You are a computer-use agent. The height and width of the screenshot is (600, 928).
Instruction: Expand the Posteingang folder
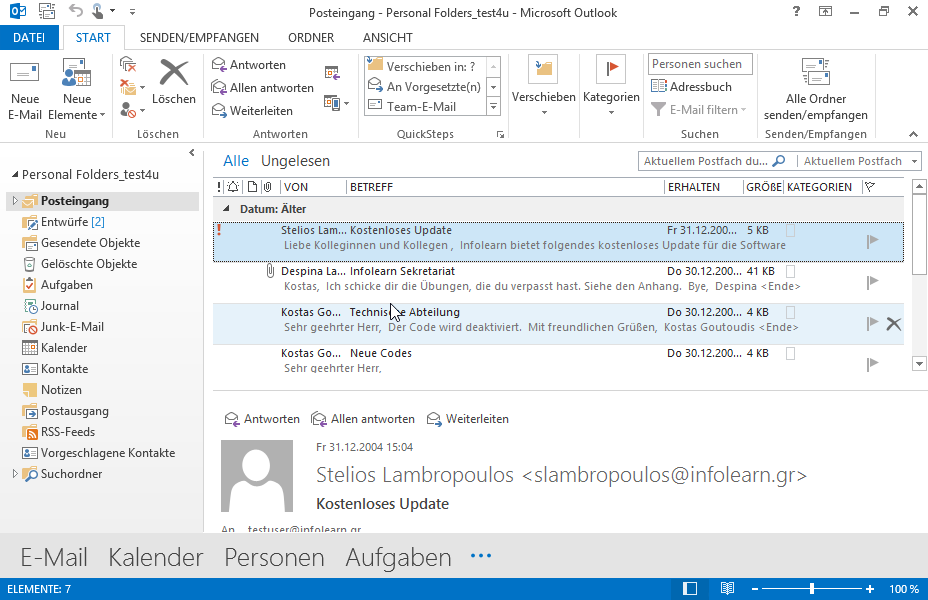[x=15, y=201]
